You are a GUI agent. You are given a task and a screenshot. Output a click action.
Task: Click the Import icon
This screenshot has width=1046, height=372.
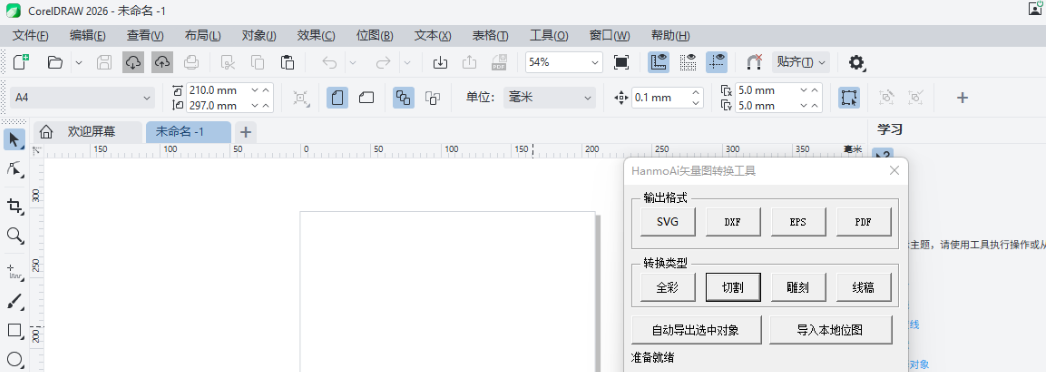click(x=440, y=63)
